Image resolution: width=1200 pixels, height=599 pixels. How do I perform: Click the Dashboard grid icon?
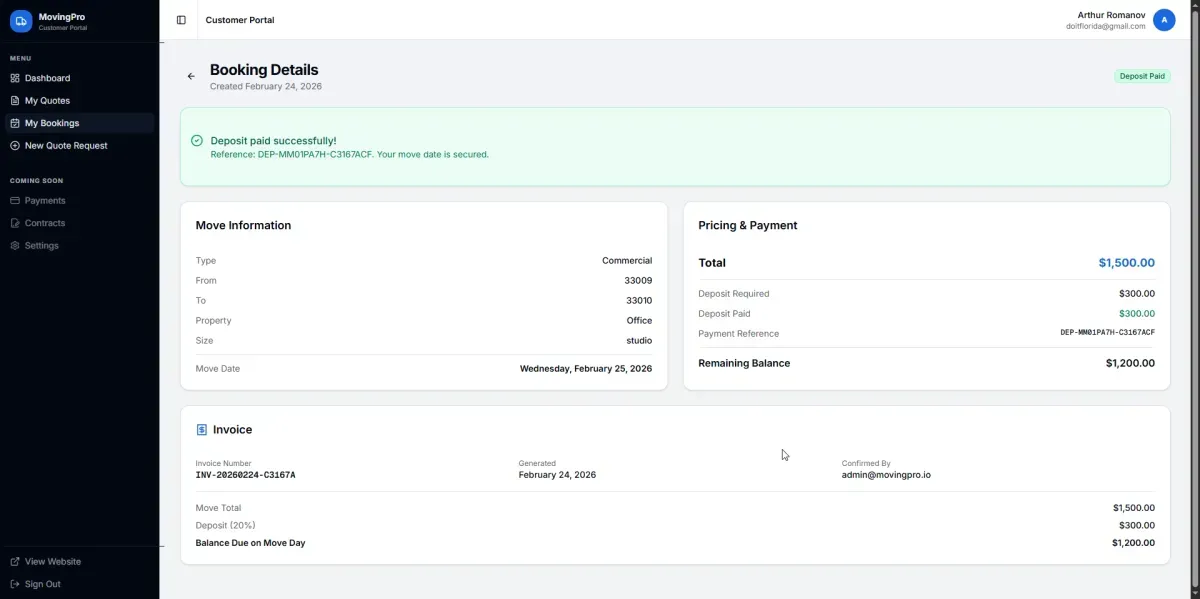coord(15,78)
